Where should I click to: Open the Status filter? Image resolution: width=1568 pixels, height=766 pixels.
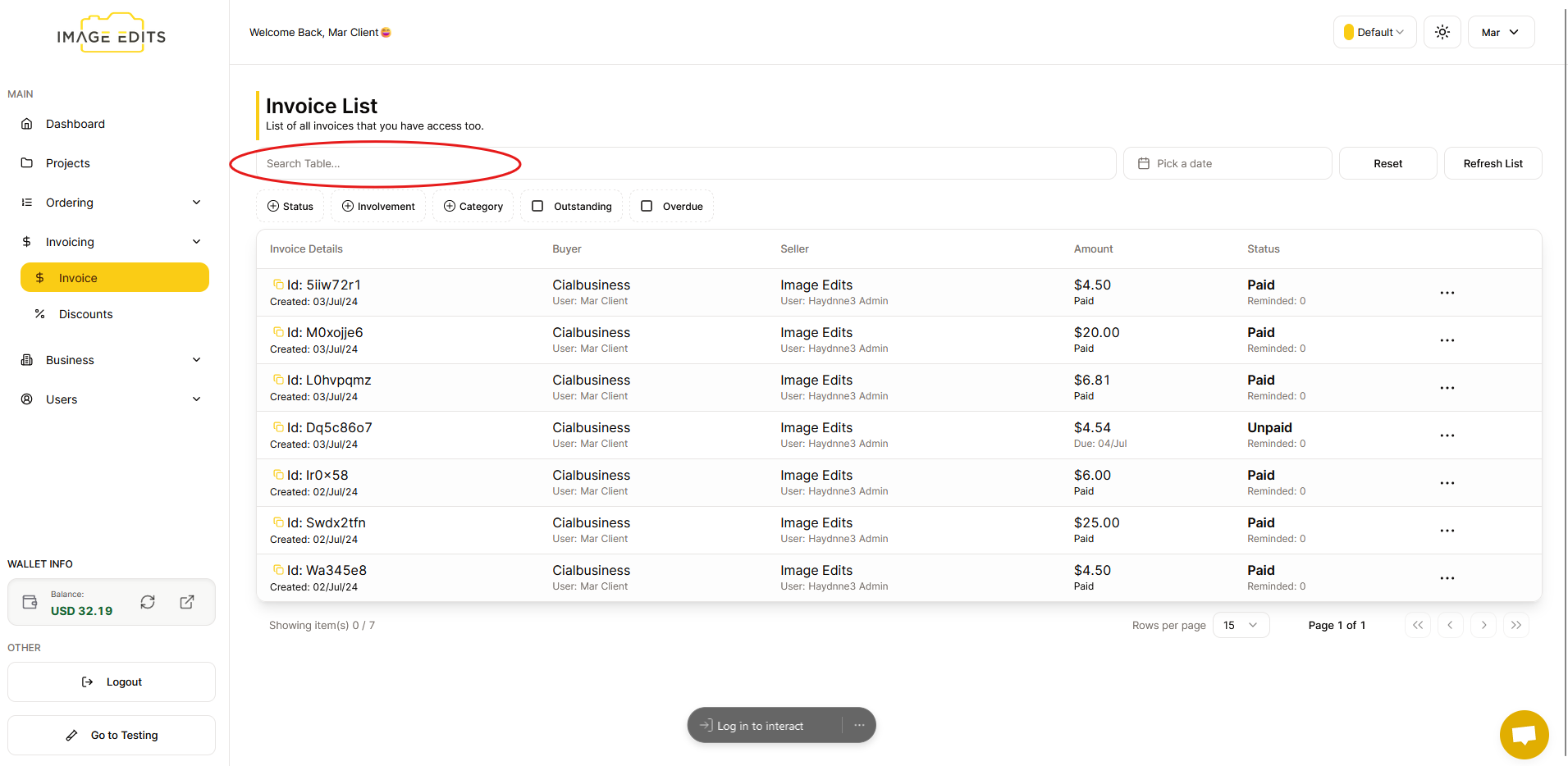(x=290, y=207)
